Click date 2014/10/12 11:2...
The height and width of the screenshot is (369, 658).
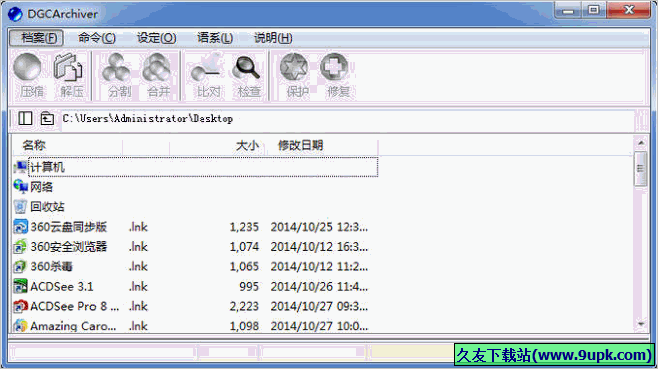[319, 266]
